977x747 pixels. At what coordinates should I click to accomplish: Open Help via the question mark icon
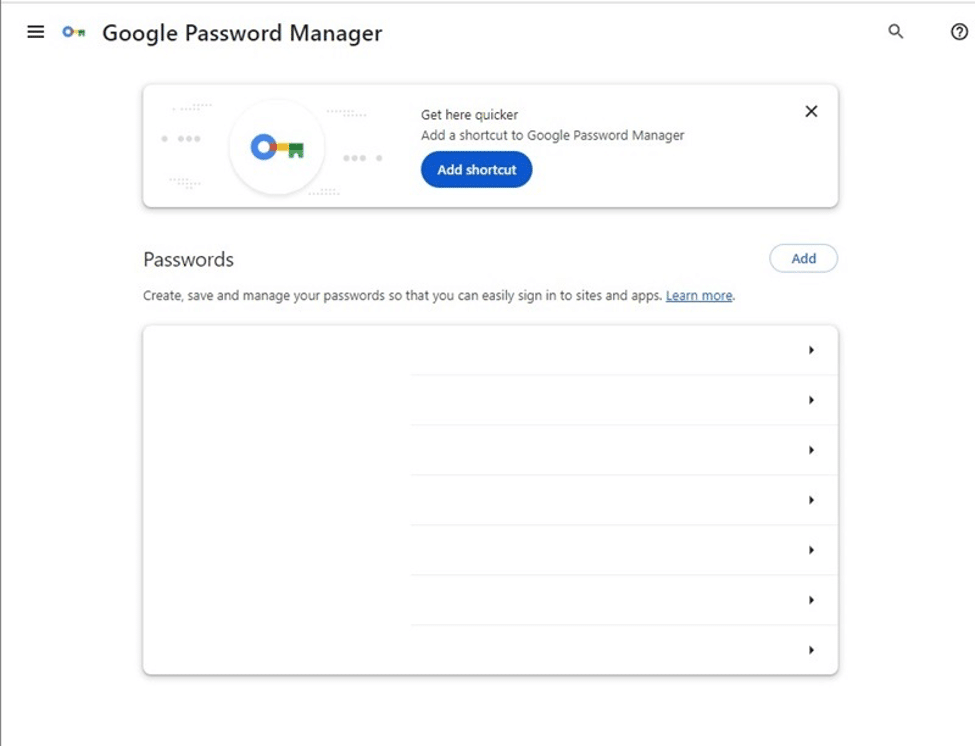[957, 32]
